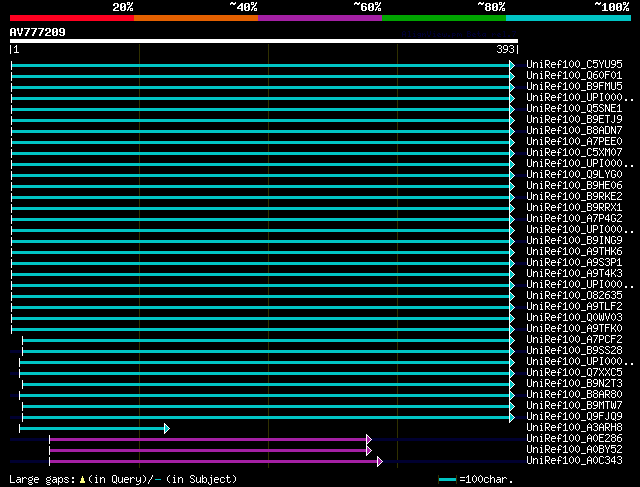Click the cyan ~100% identity legend segment
640x487 pixels.
tap(569, 18)
